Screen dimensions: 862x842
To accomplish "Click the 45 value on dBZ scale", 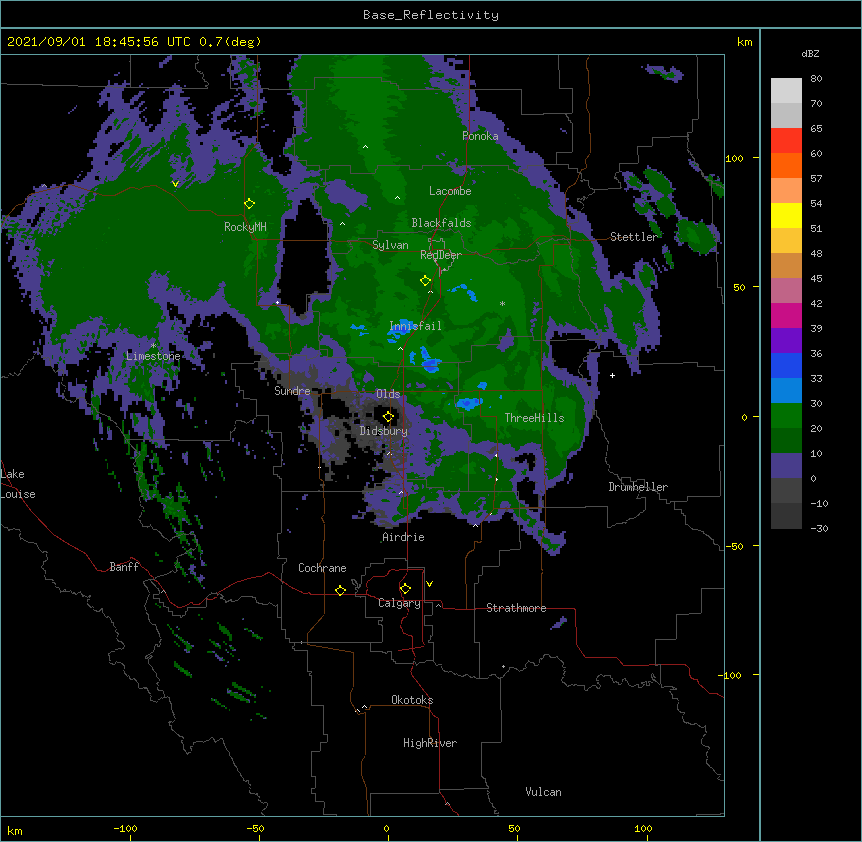I will 816,278.
